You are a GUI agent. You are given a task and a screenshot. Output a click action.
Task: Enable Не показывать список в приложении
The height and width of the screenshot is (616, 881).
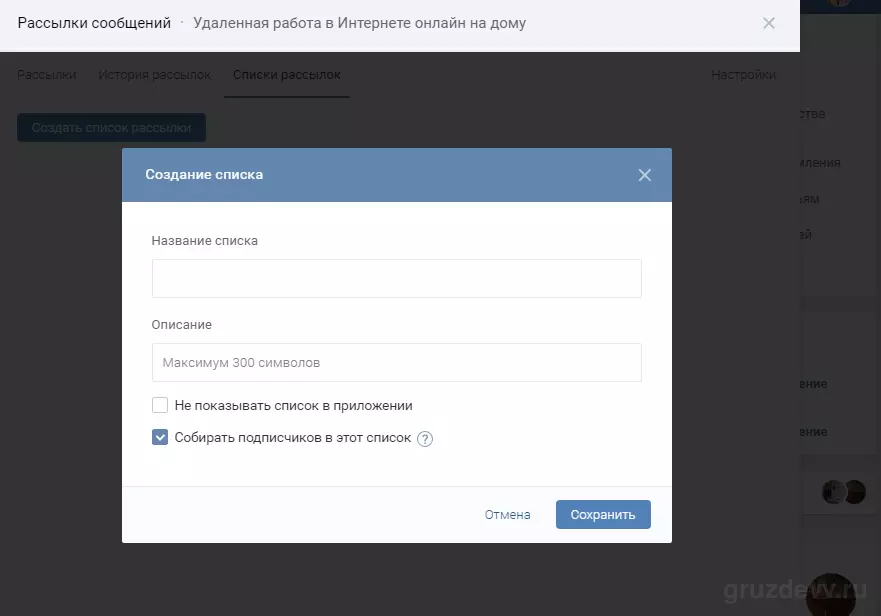point(160,405)
